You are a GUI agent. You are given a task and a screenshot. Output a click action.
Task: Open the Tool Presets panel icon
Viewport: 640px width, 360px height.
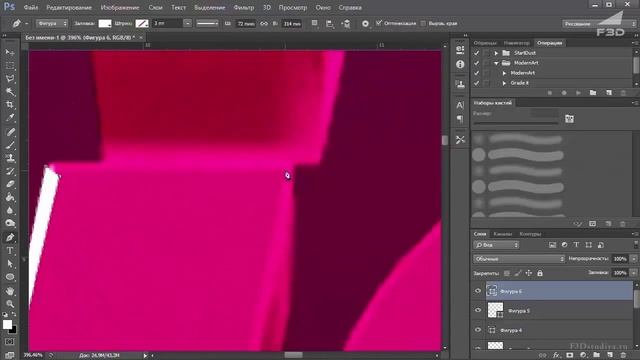460,140
